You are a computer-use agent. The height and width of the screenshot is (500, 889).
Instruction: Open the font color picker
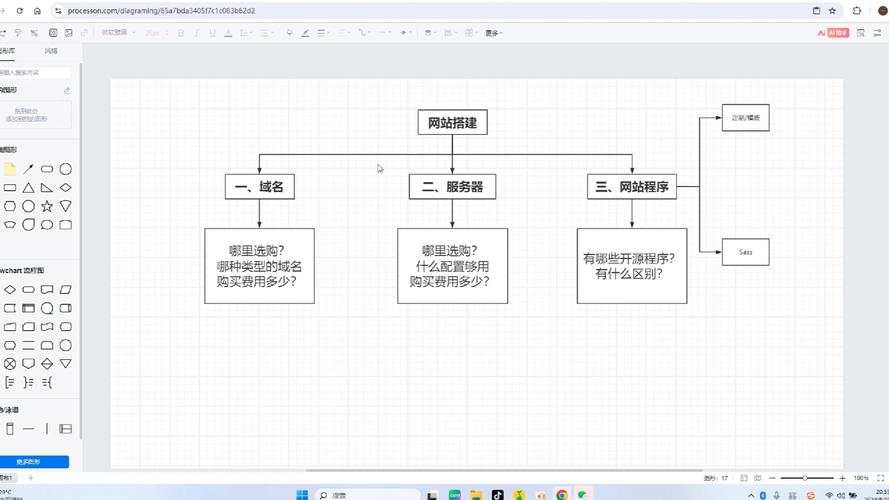tap(228, 33)
